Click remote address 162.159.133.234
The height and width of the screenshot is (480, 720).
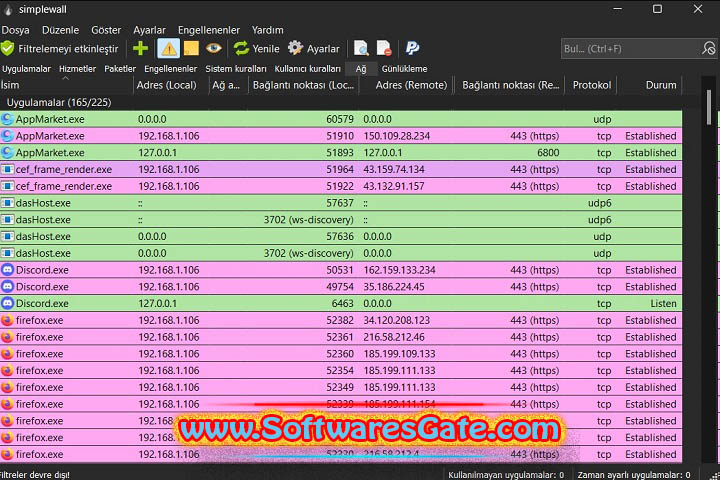point(399,270)
